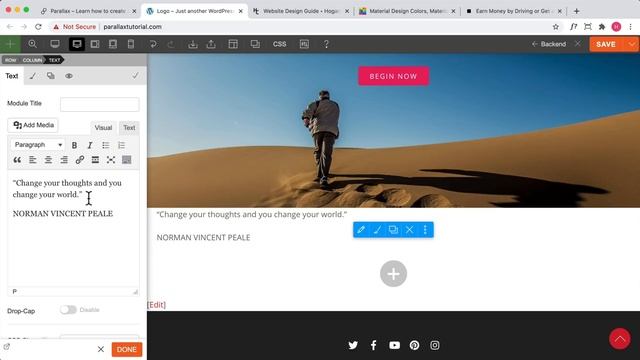Click the gray circular add row plus
This screenshot has height=360, width=640.
[393, 274]
